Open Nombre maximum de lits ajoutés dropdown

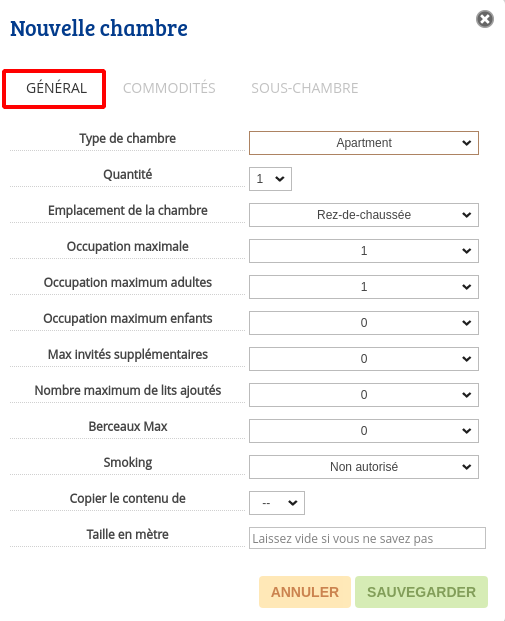coord(364,395)
